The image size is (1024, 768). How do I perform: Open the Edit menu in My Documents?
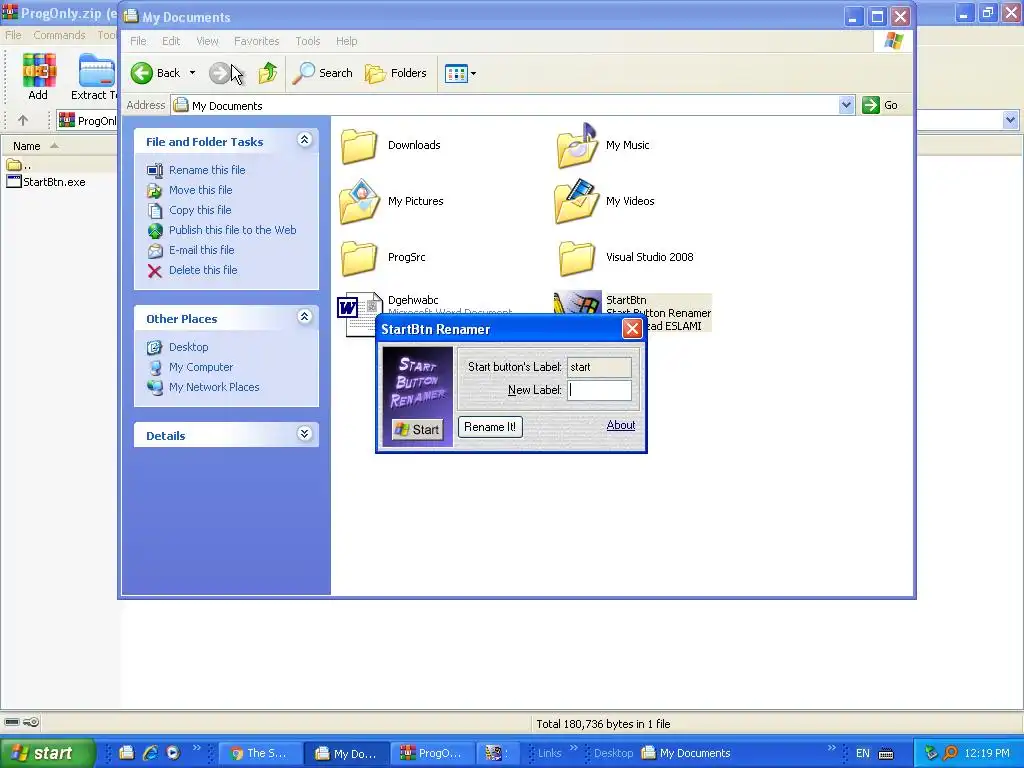click(x=171, y=41)
